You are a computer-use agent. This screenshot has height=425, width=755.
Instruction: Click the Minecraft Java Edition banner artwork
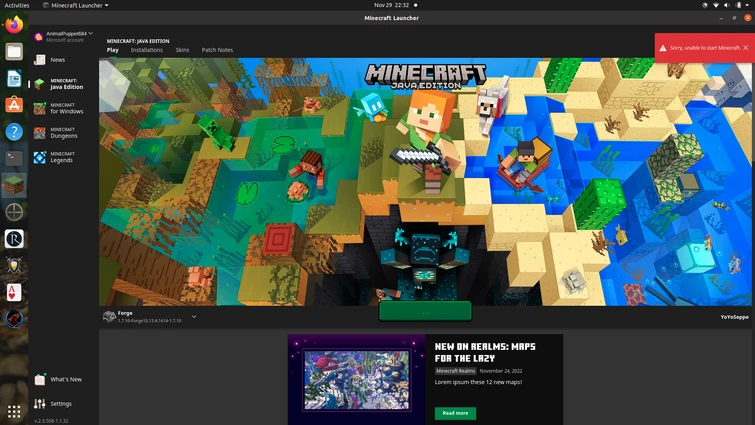click(x=425, y=182)
